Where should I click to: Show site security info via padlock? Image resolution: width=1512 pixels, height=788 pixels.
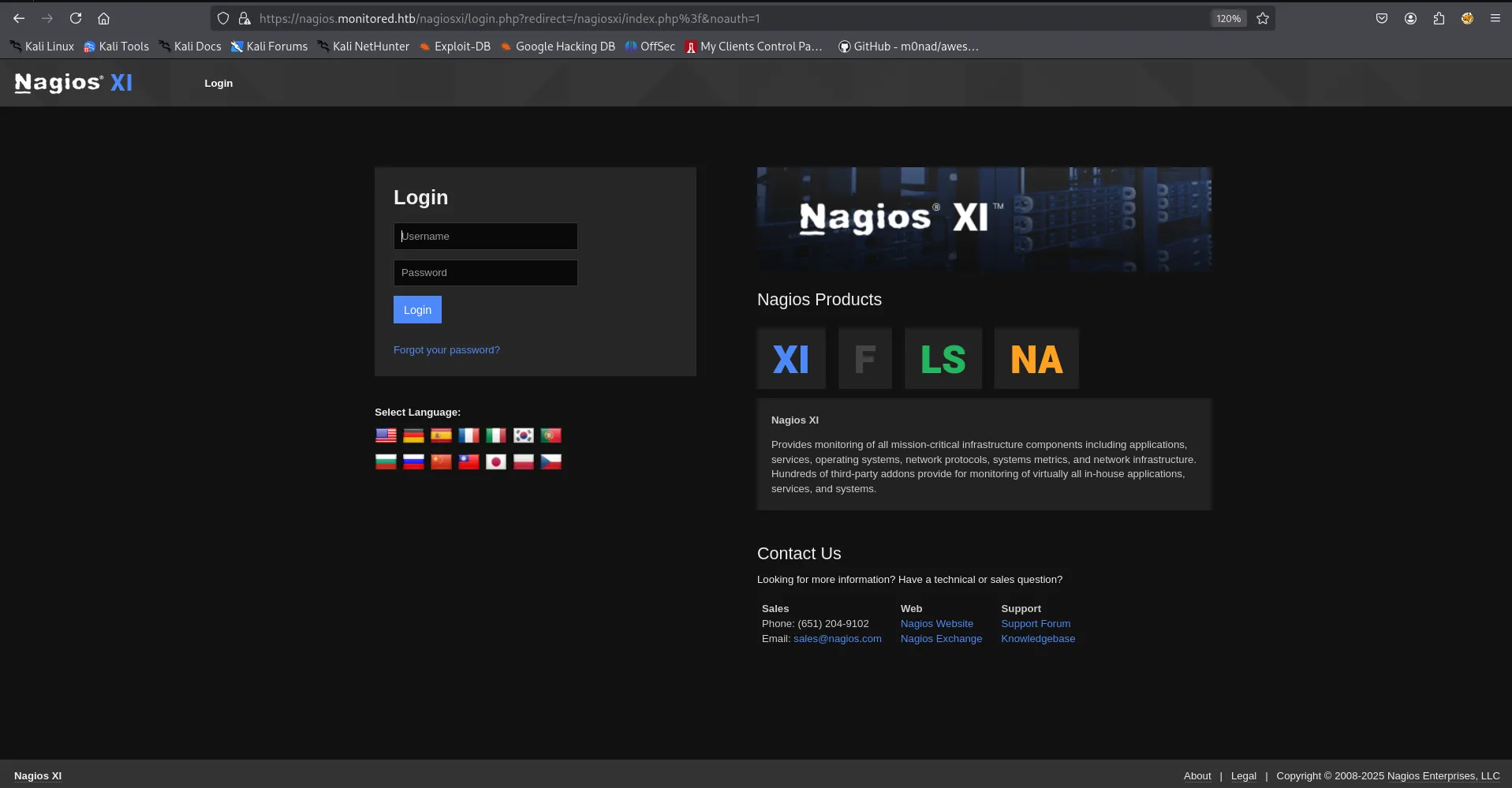coord(245,18)
